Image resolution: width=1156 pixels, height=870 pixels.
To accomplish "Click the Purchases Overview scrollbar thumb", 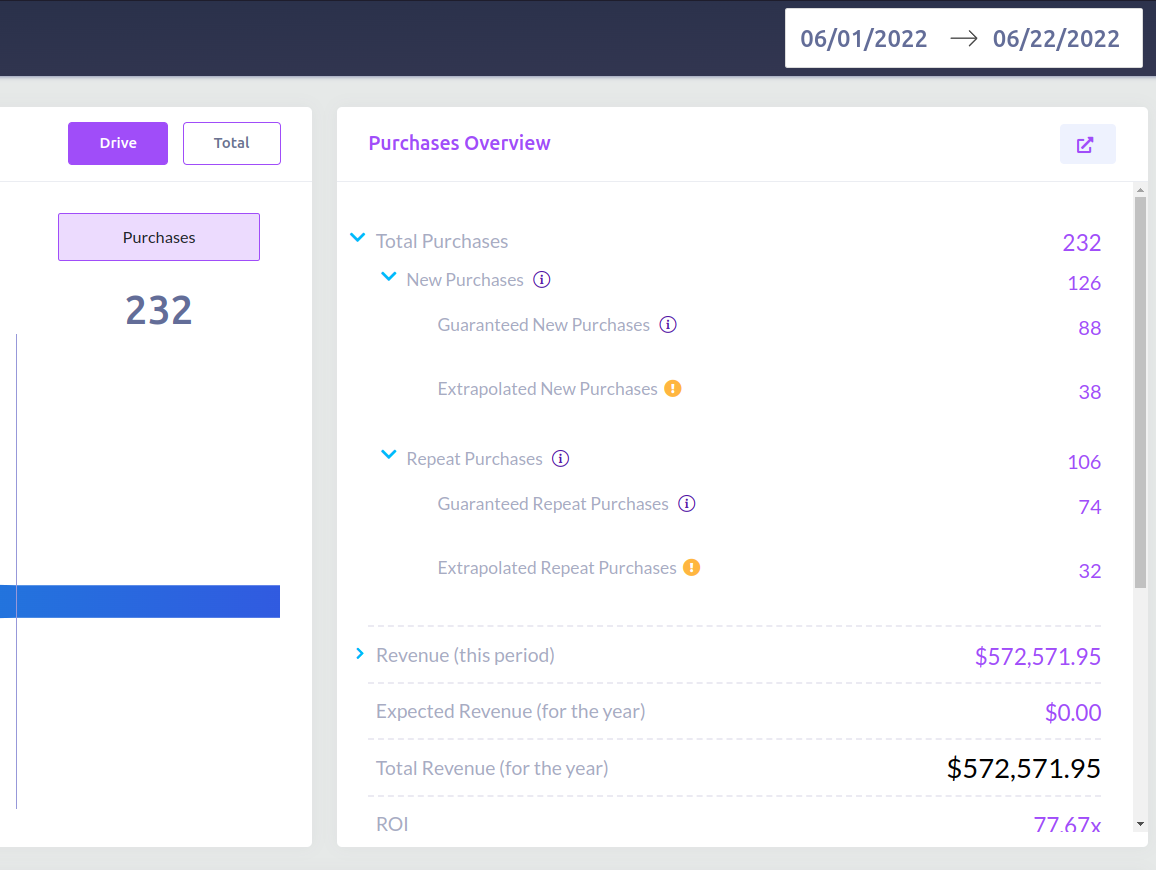I will 1140,390.
